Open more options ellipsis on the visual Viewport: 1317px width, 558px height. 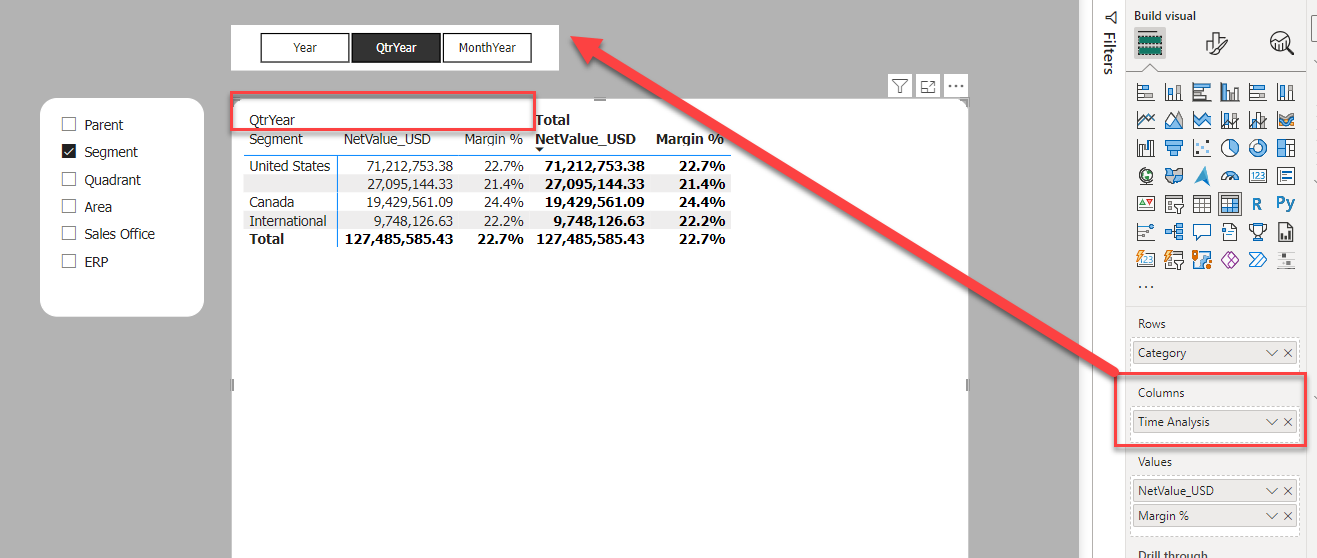(x=956, y=86)
